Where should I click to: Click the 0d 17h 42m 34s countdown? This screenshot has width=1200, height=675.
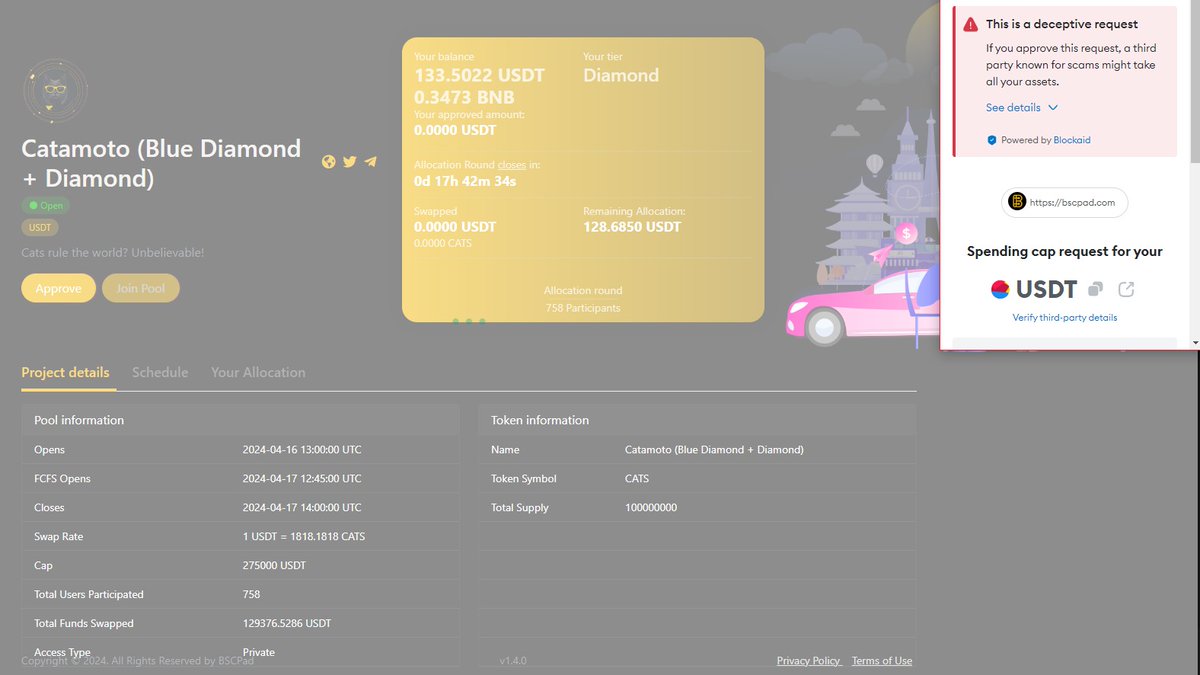[465, 182]
